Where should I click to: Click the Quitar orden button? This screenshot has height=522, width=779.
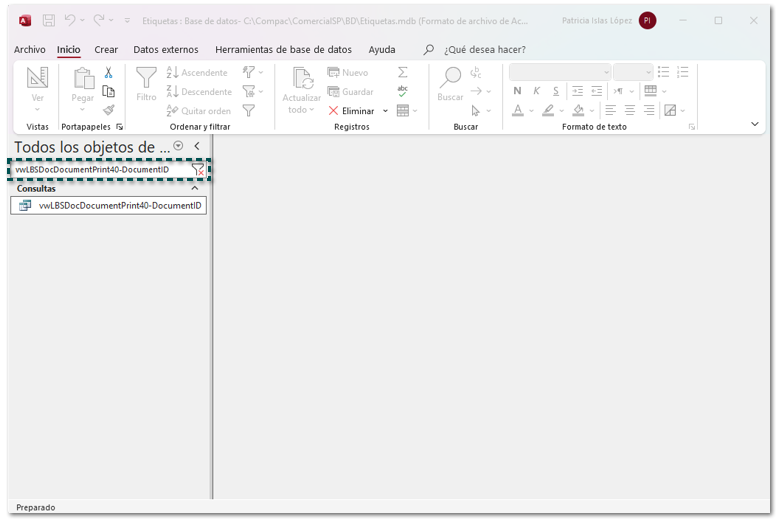[199, 111]
